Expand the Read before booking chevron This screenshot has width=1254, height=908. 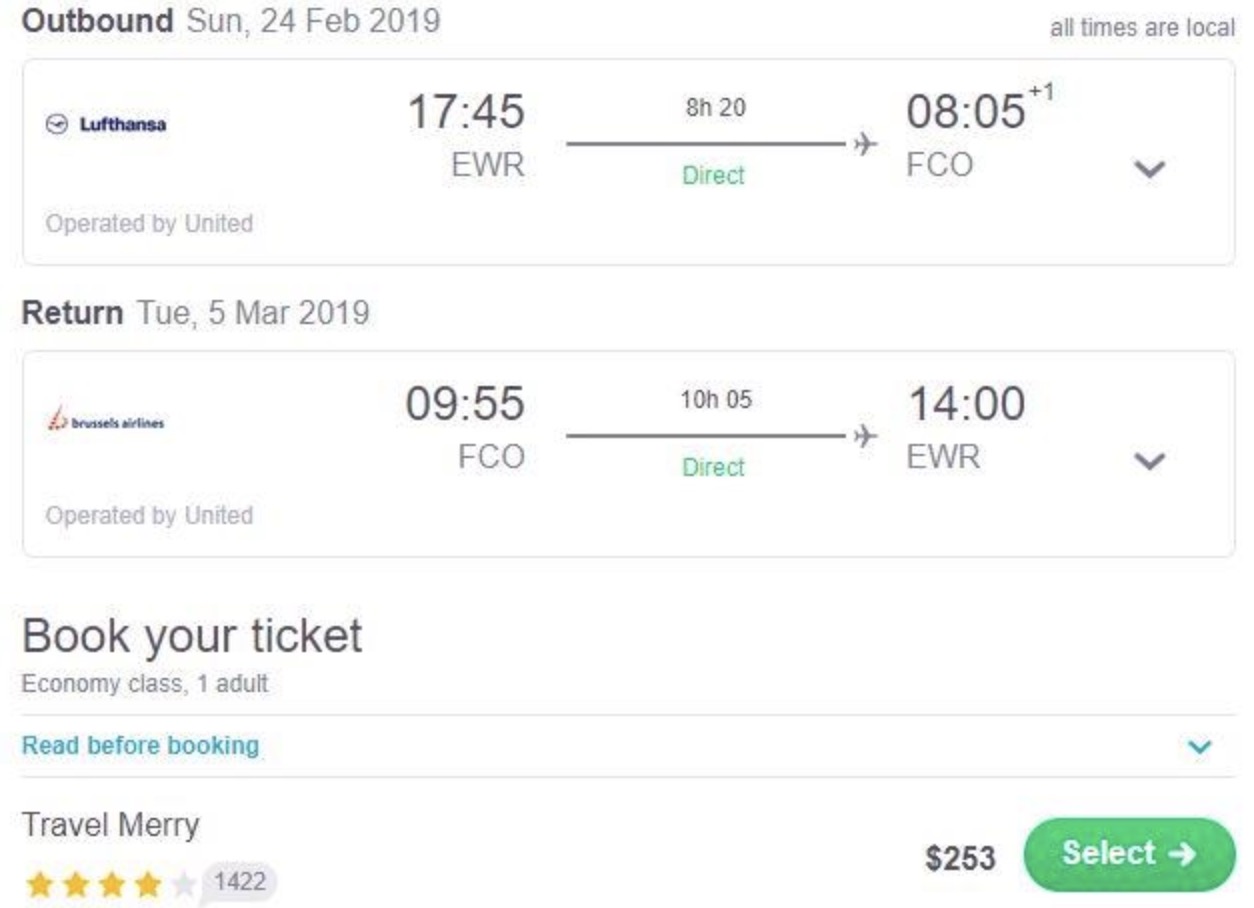coord(1199,747)
